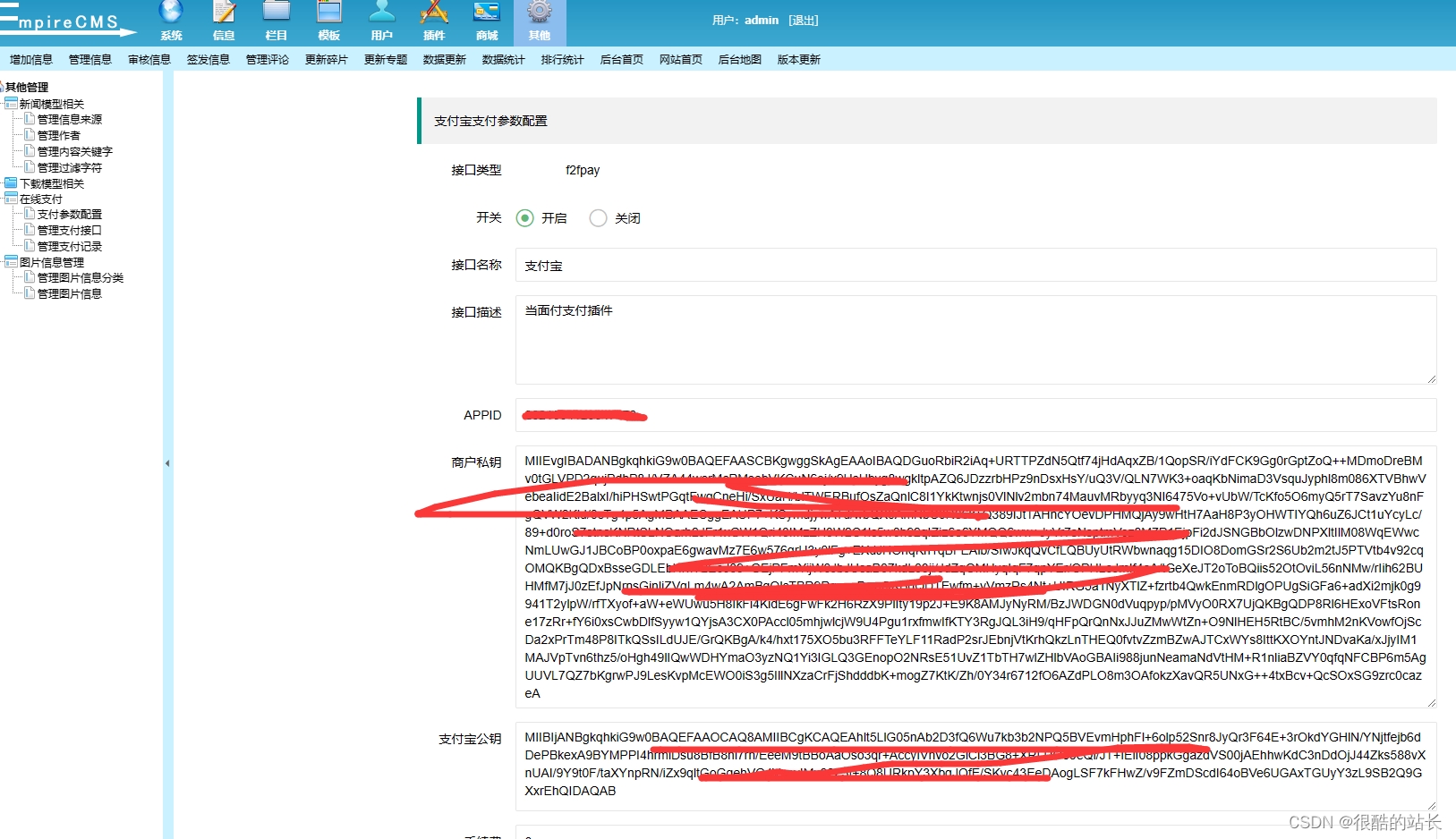This screenshot has width=1456, height=839.
Task: Click the 支付宝支付参数配置 section header
Action: (928, 121)
